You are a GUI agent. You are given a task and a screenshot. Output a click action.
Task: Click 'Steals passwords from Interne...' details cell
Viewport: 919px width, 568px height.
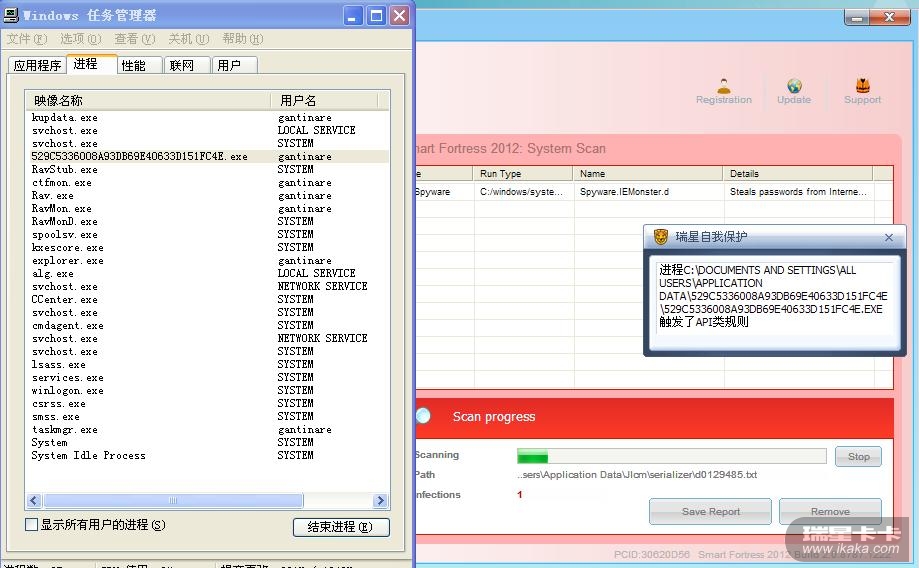point(798,192)
